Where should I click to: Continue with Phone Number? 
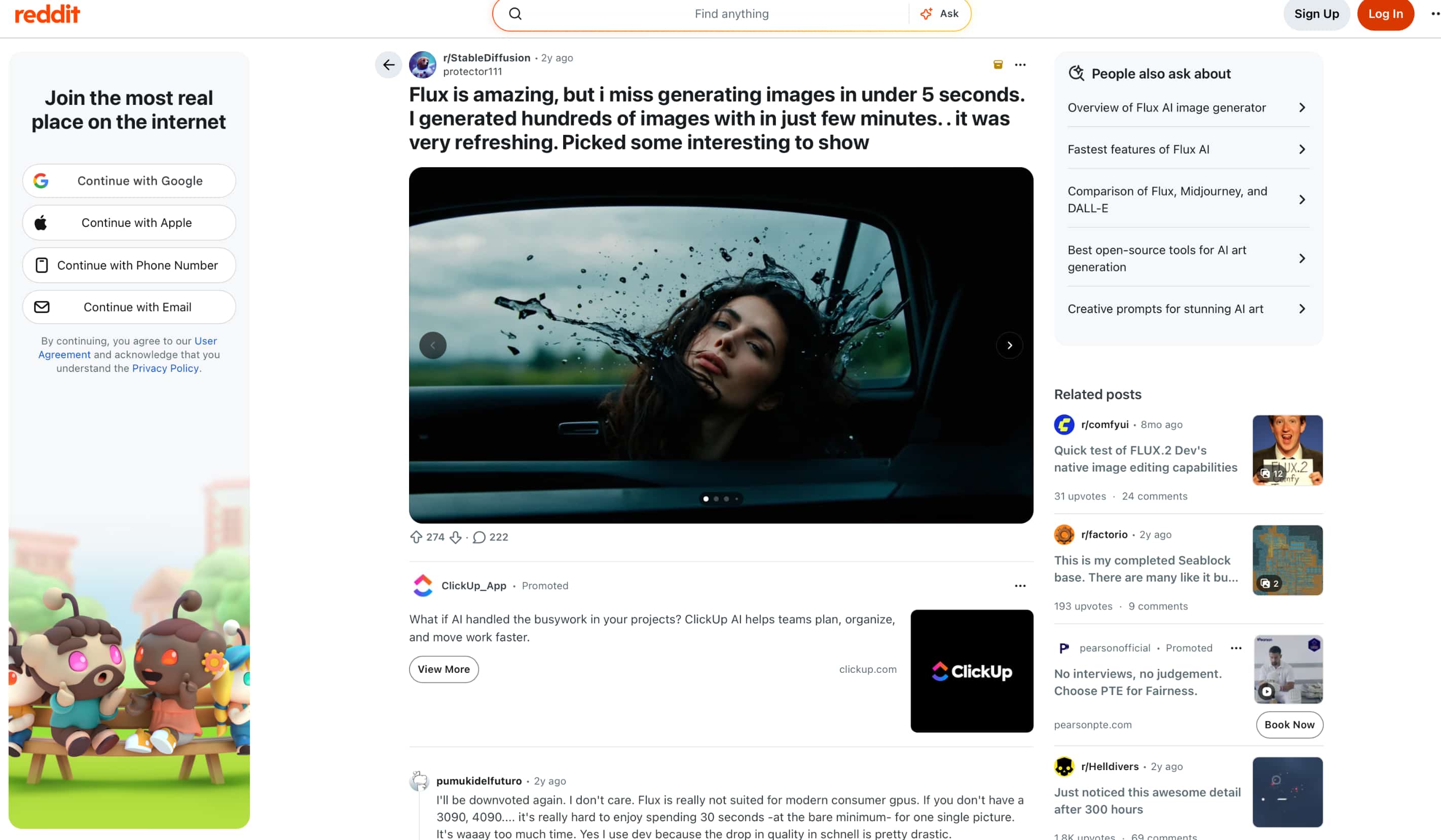pos(129,265)
